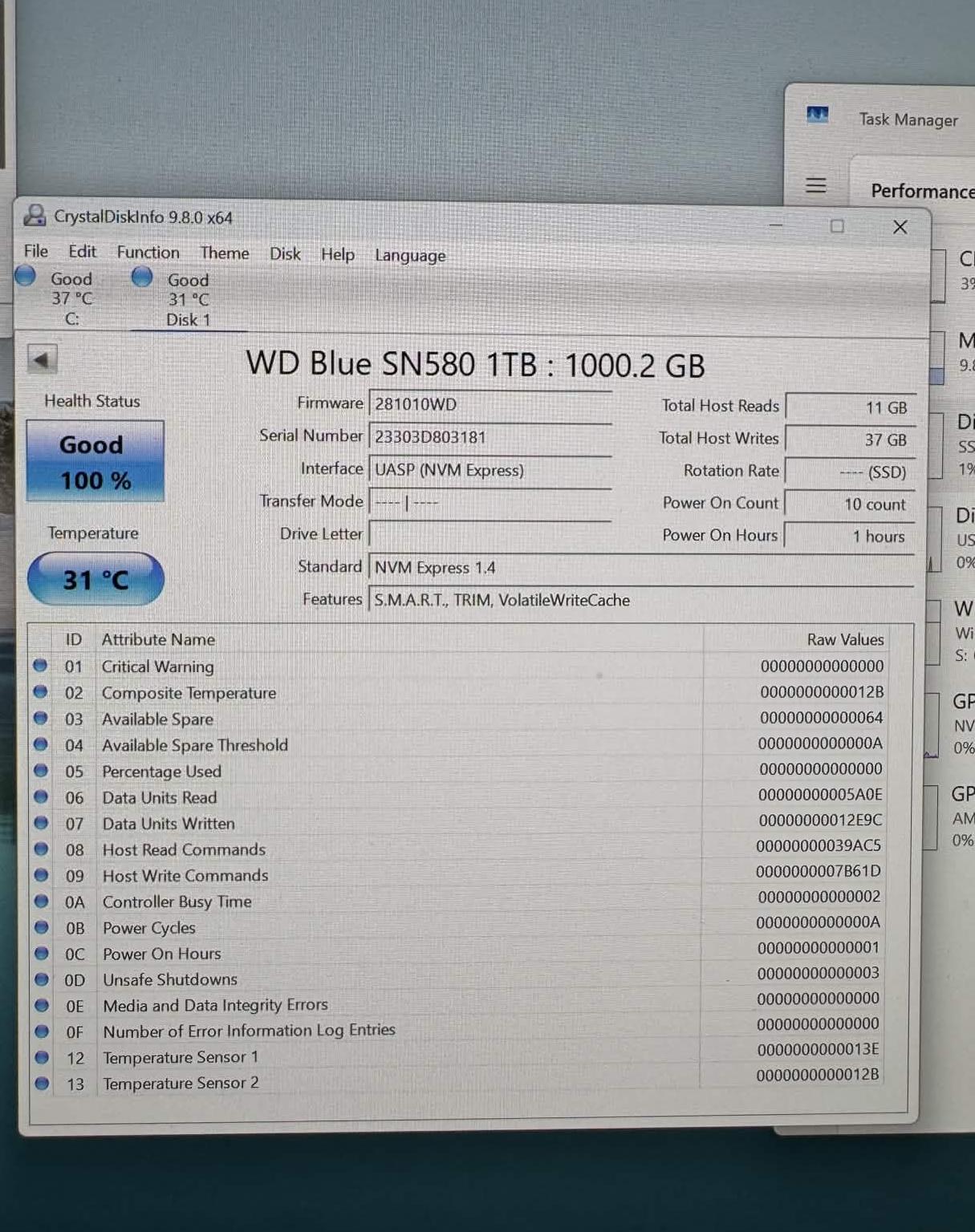Click the Standard field NVM Express 1.4
This screenshot has width=975, height=1232.
[x=641, y=568]
